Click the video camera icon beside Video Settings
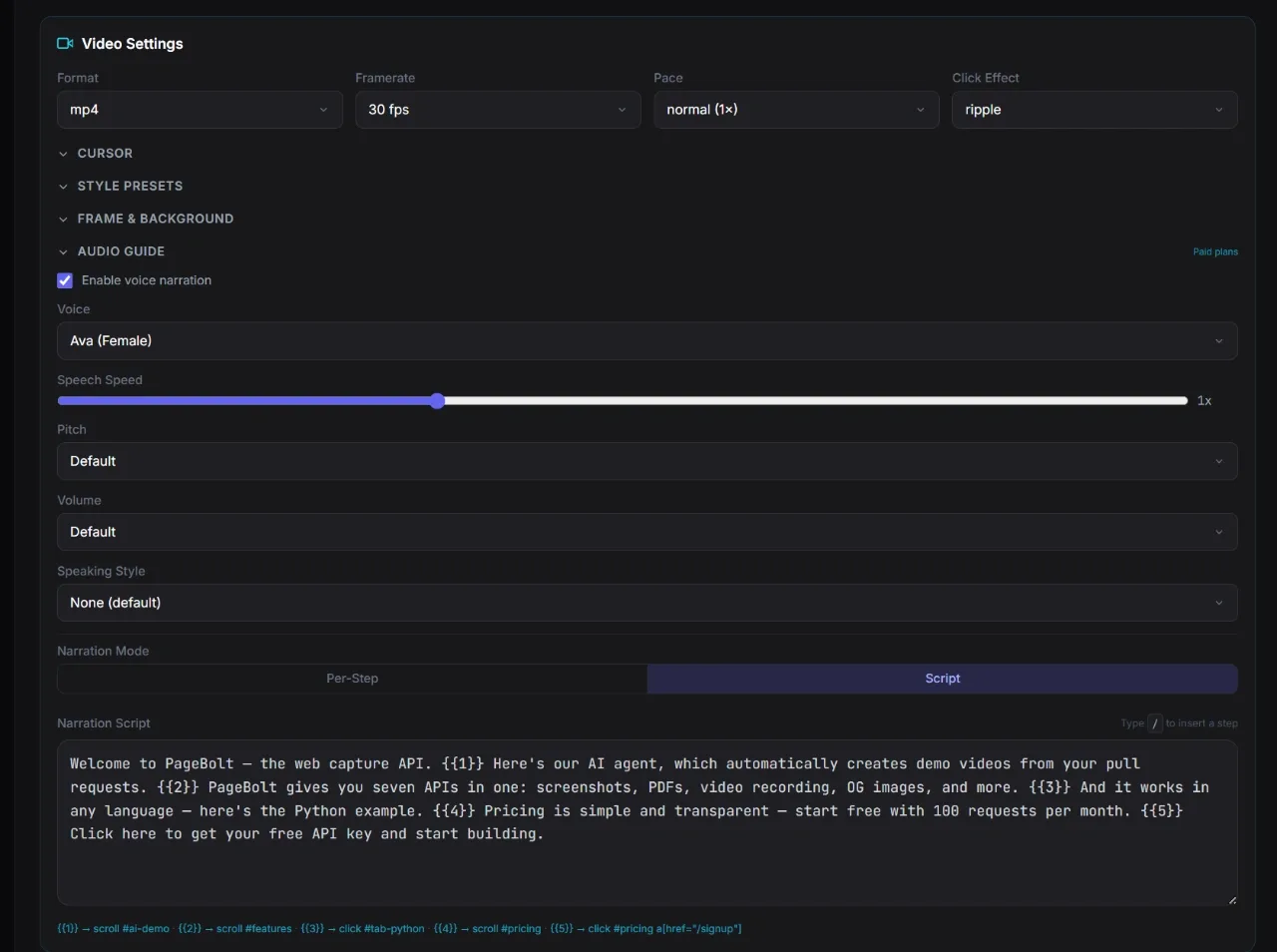 tap(65, 44)
